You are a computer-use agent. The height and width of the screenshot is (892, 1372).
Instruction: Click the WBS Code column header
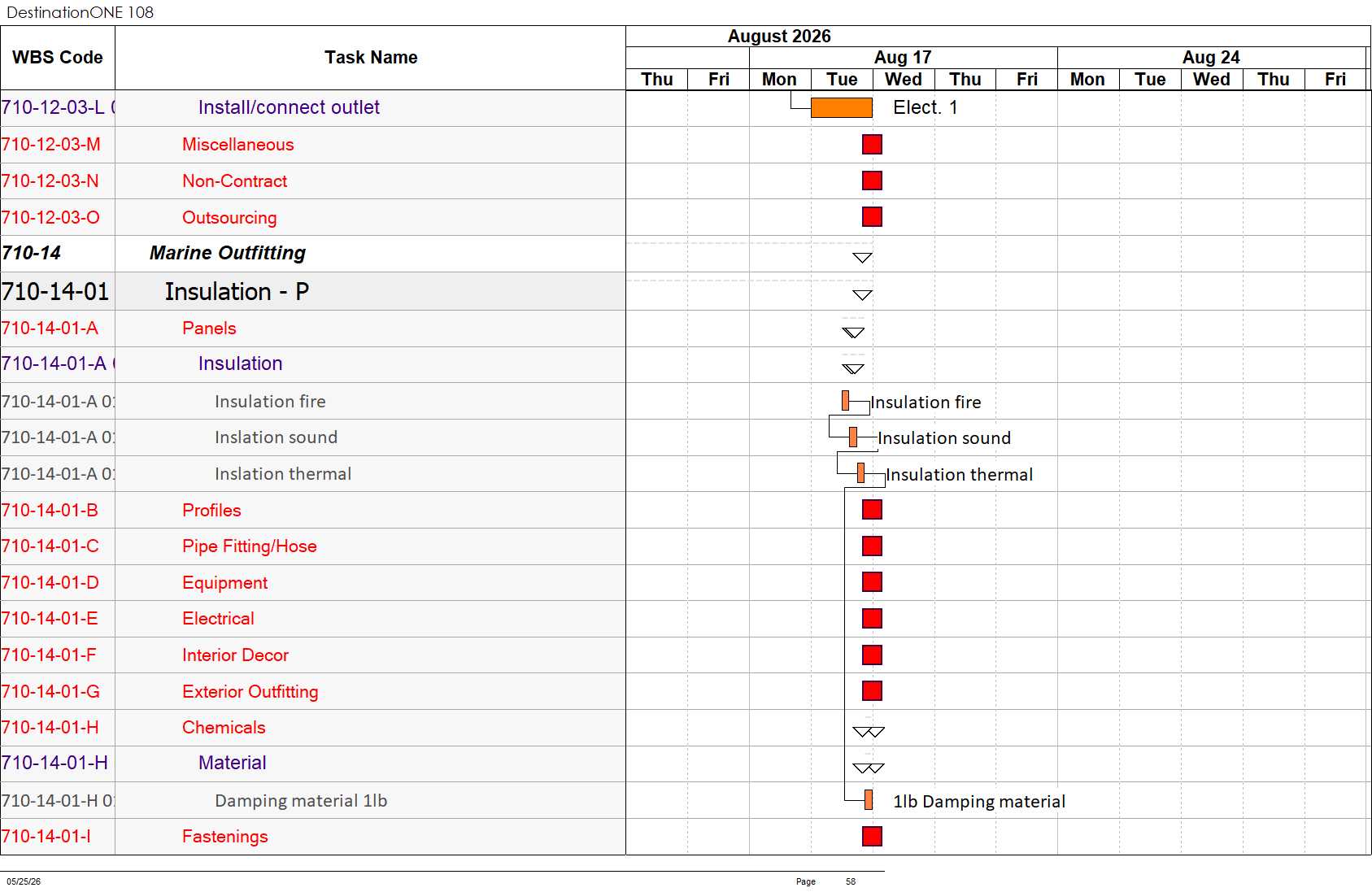[58, 58]
